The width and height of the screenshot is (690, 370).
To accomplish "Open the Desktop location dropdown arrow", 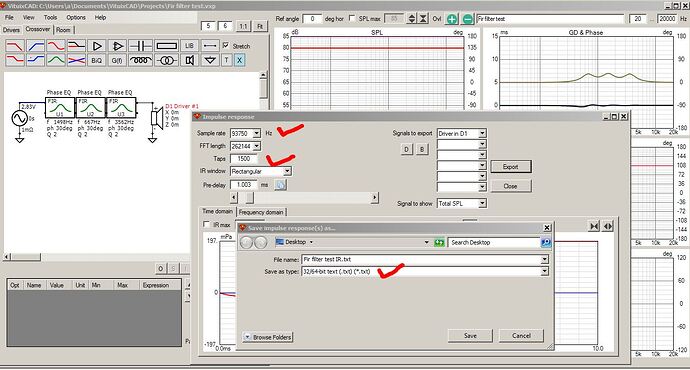I will 311,242.
